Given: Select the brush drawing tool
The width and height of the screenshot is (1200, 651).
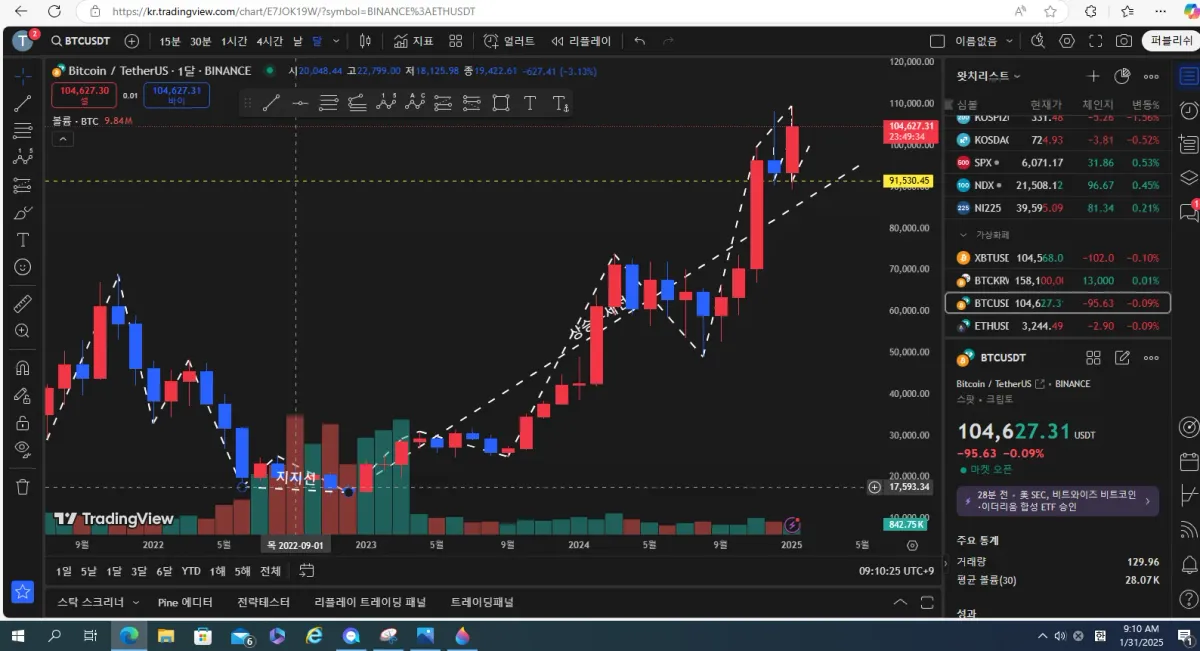Looking at the screenshot, I should coord(22,213).
